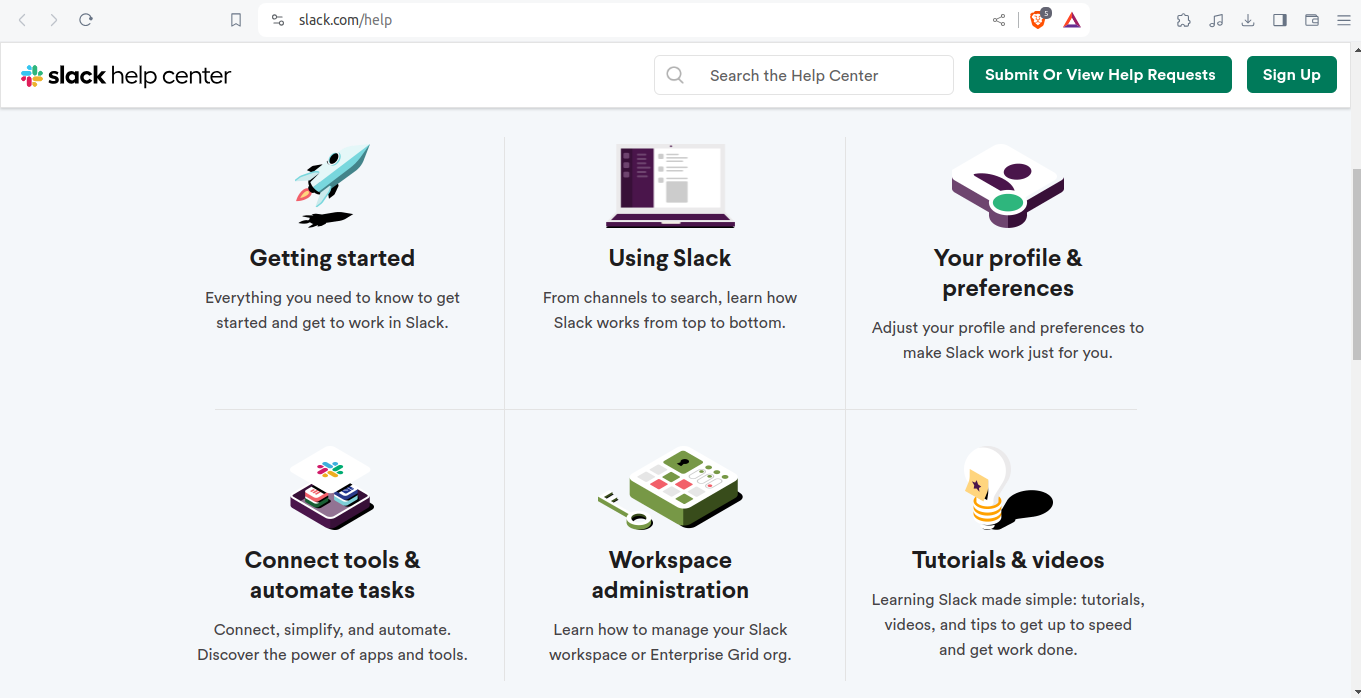Click the browser back arrow
1361x698 pixels.
pos(22,20)
